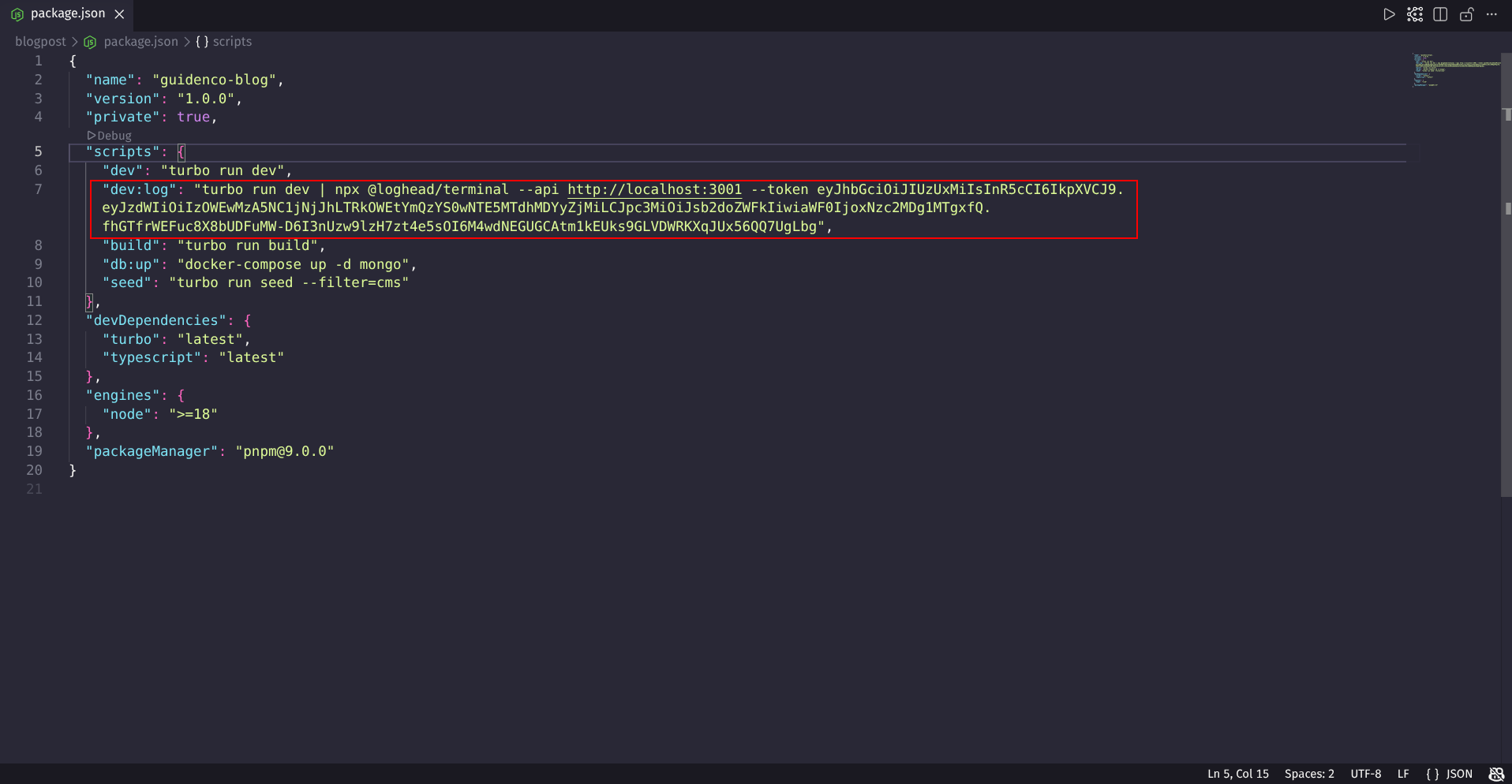Viewport: 1512px width, 784px height.
Task: Click the @loghead/terminal package text
Action: 438,189
